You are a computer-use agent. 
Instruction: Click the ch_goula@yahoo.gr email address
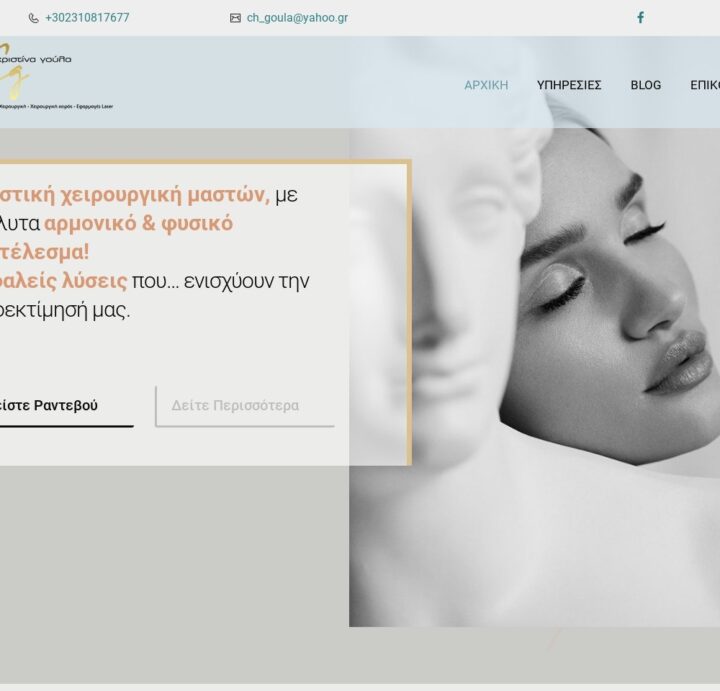[x=297, y=18]
